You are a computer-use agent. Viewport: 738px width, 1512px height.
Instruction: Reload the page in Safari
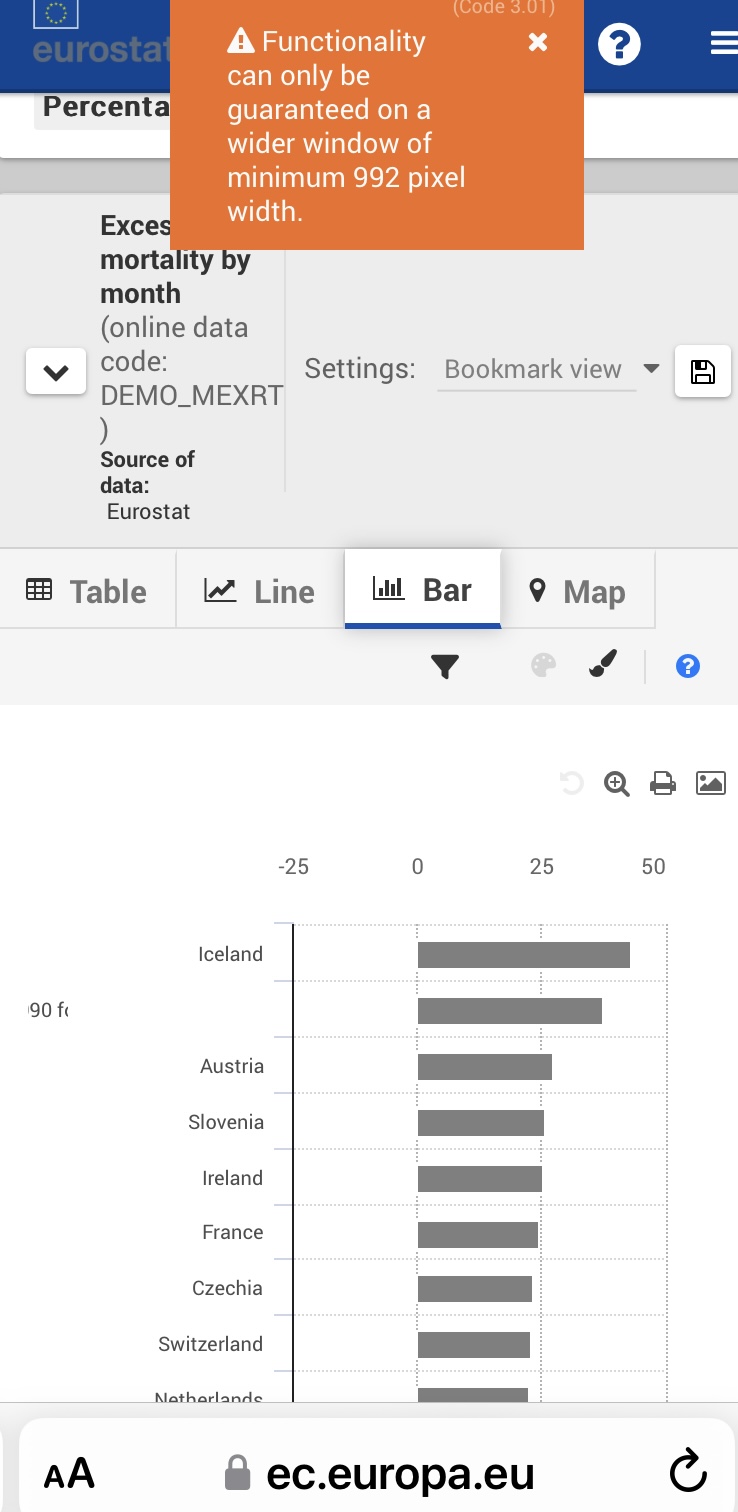click(x=688, y=1472)
